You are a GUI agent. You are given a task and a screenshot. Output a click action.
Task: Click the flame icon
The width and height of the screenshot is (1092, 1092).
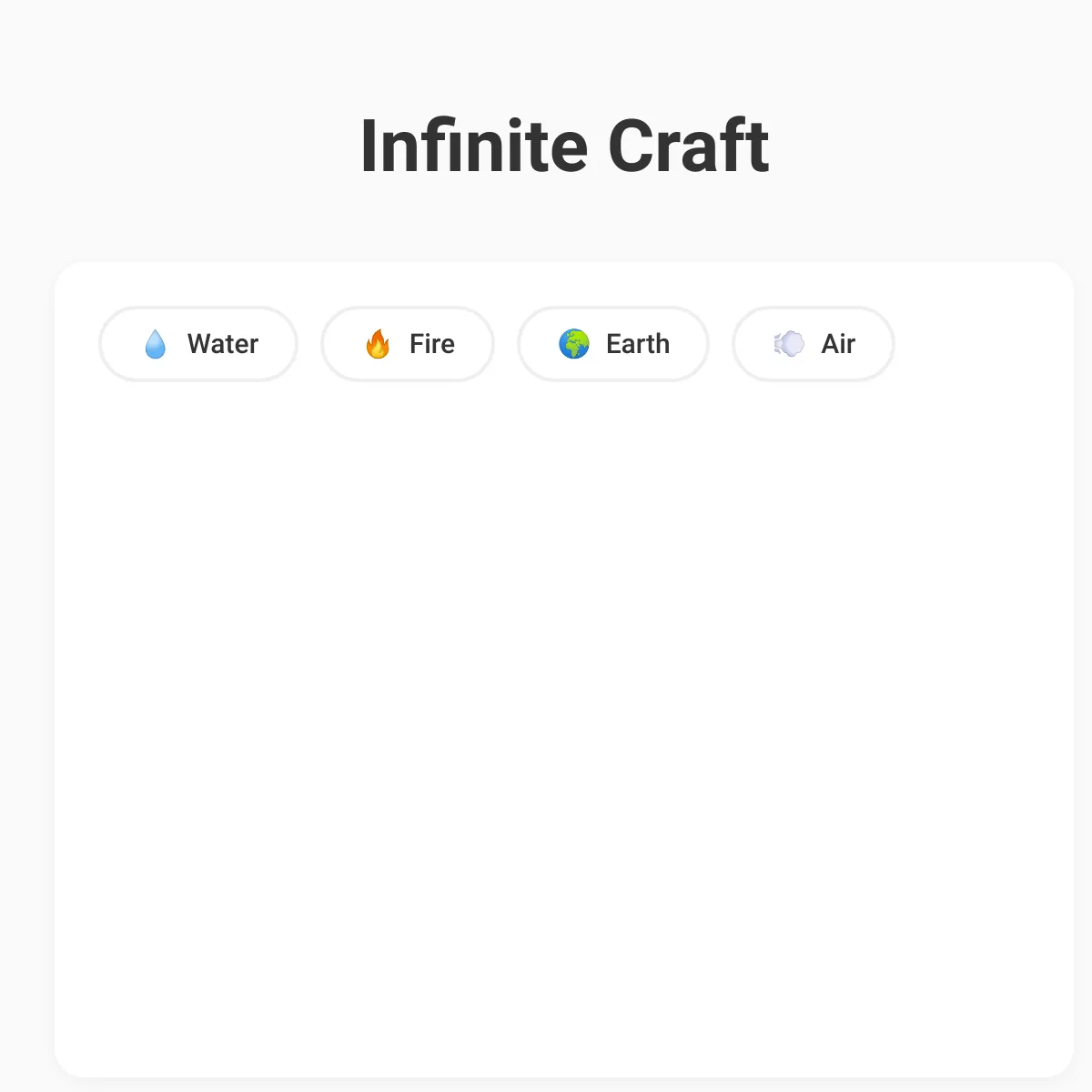pyautogui.click(x=378, y=344)
